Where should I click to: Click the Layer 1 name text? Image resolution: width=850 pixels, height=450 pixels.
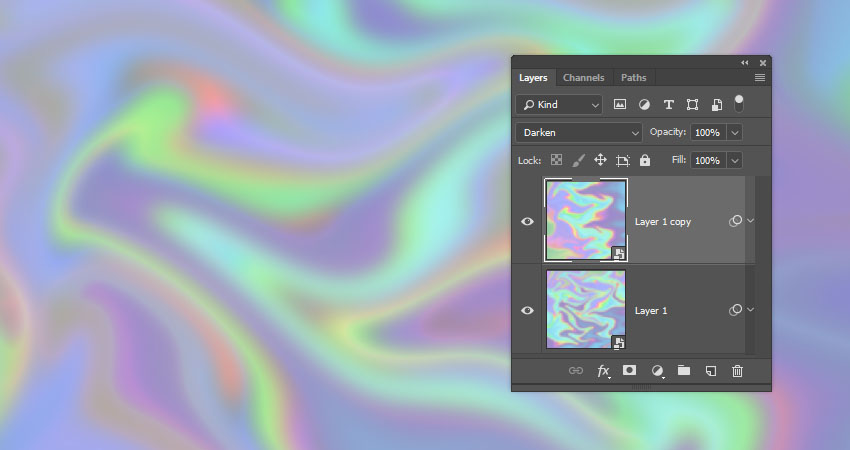point(651,311)
